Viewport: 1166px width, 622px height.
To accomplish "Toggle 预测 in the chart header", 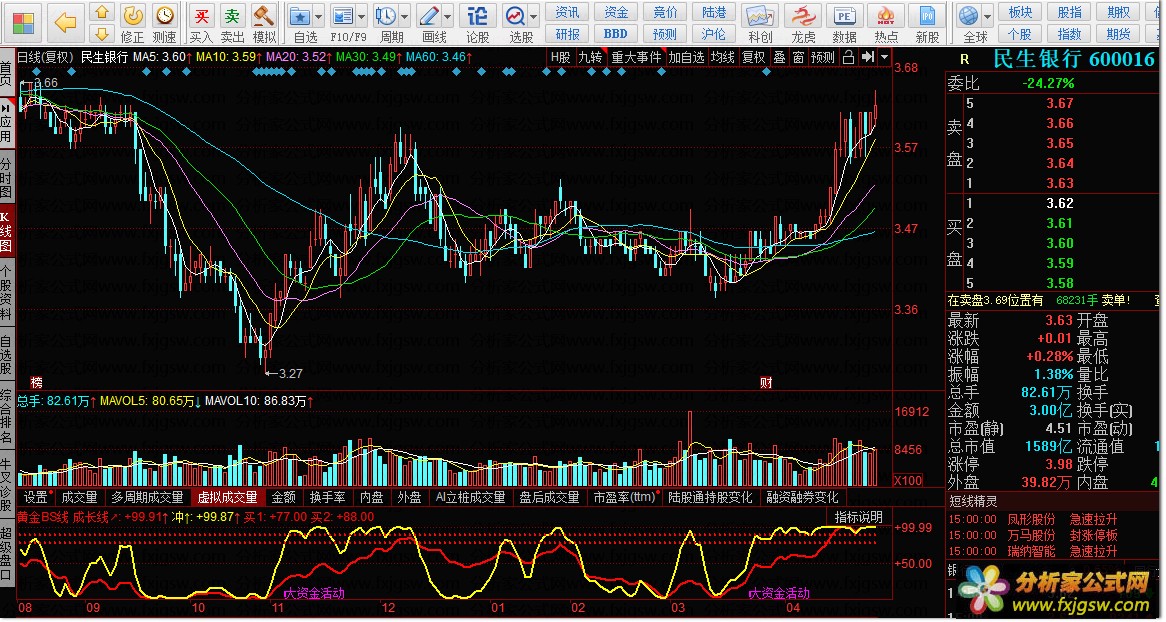I will [822, 57].
